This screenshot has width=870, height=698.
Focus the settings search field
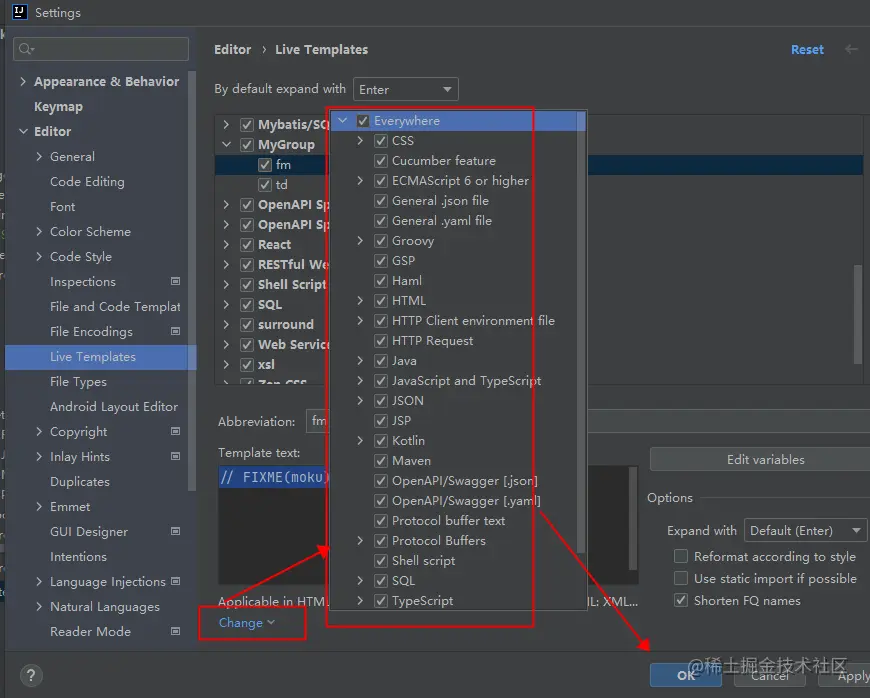click(101, 49)
